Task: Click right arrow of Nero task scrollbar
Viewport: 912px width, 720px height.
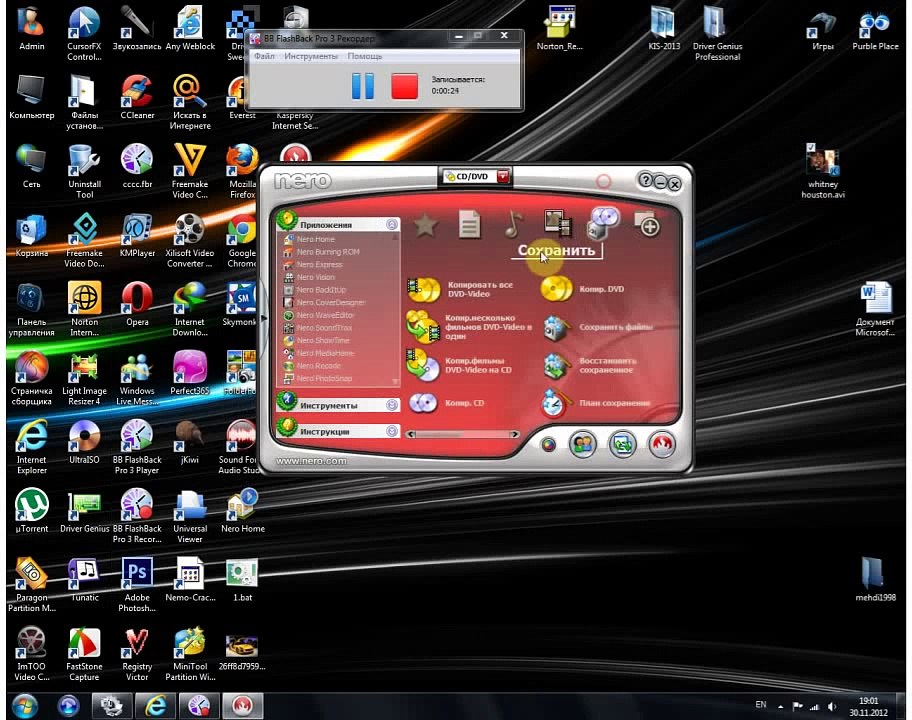Action: click(x=514, y=434)
